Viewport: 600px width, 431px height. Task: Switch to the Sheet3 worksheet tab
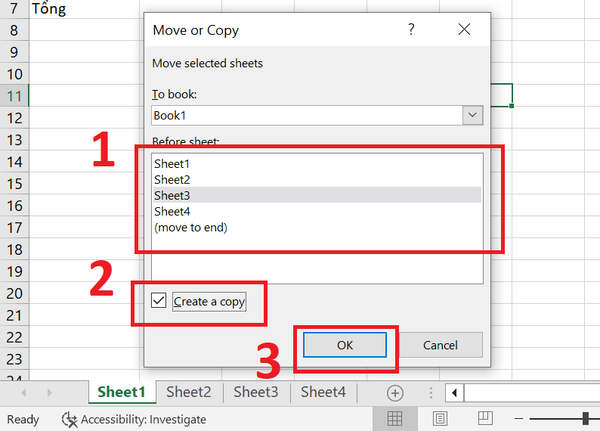tap(256, 392)
